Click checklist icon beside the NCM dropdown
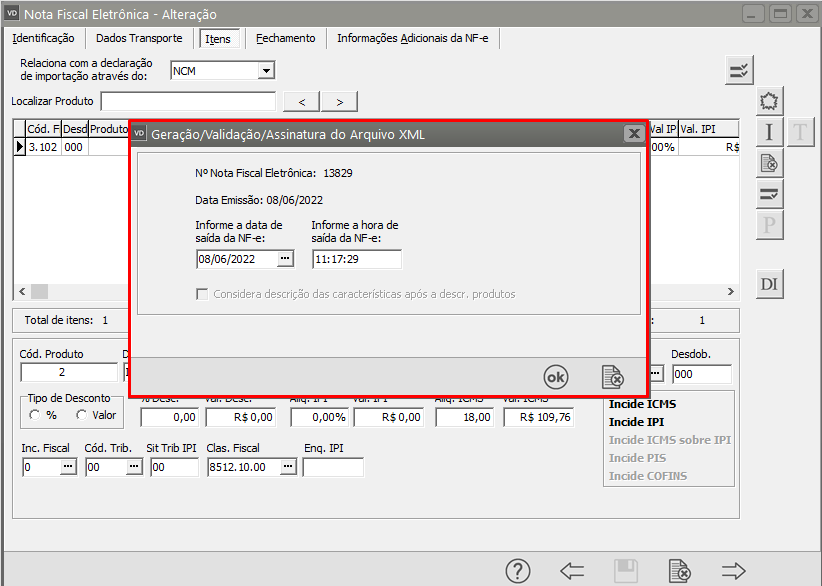This screenshot has height=586, width=822. [739, 70]
